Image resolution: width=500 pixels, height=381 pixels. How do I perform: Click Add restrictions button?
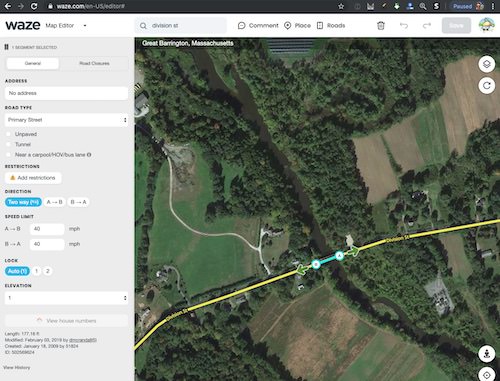coord(33,178)
